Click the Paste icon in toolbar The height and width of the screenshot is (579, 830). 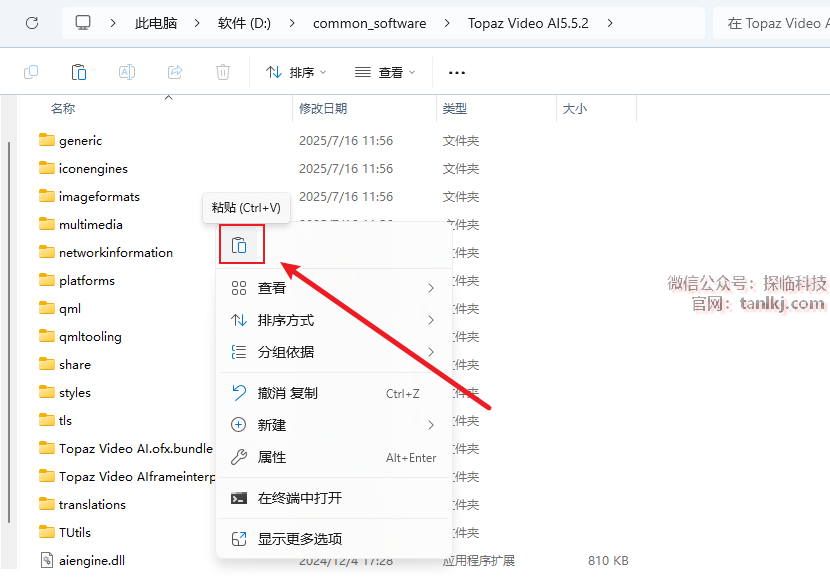(x=79, y=72)
